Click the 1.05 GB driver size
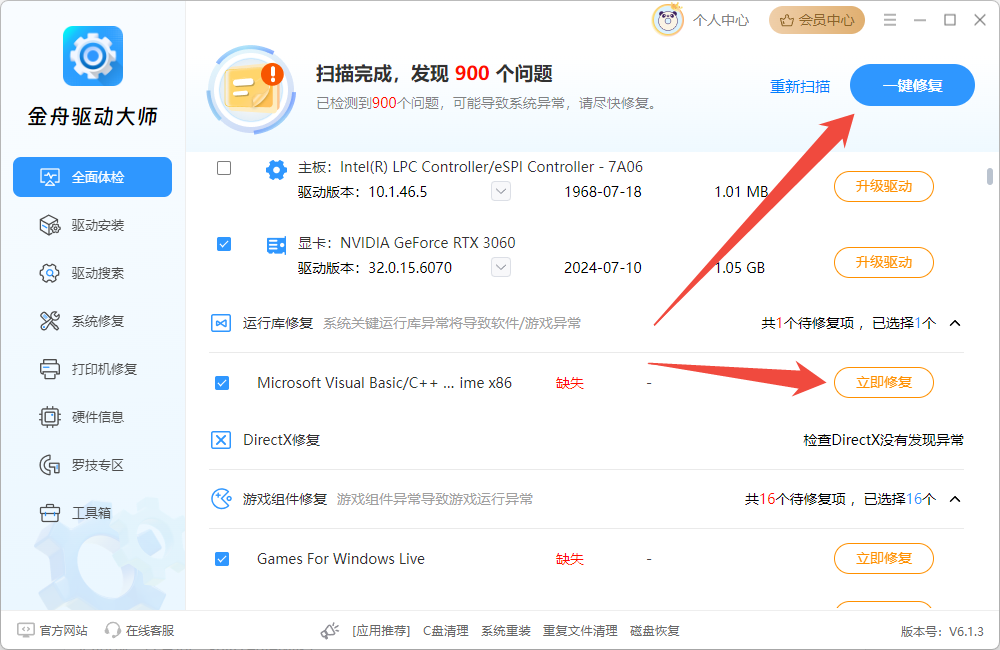 (x=740, y=268)
